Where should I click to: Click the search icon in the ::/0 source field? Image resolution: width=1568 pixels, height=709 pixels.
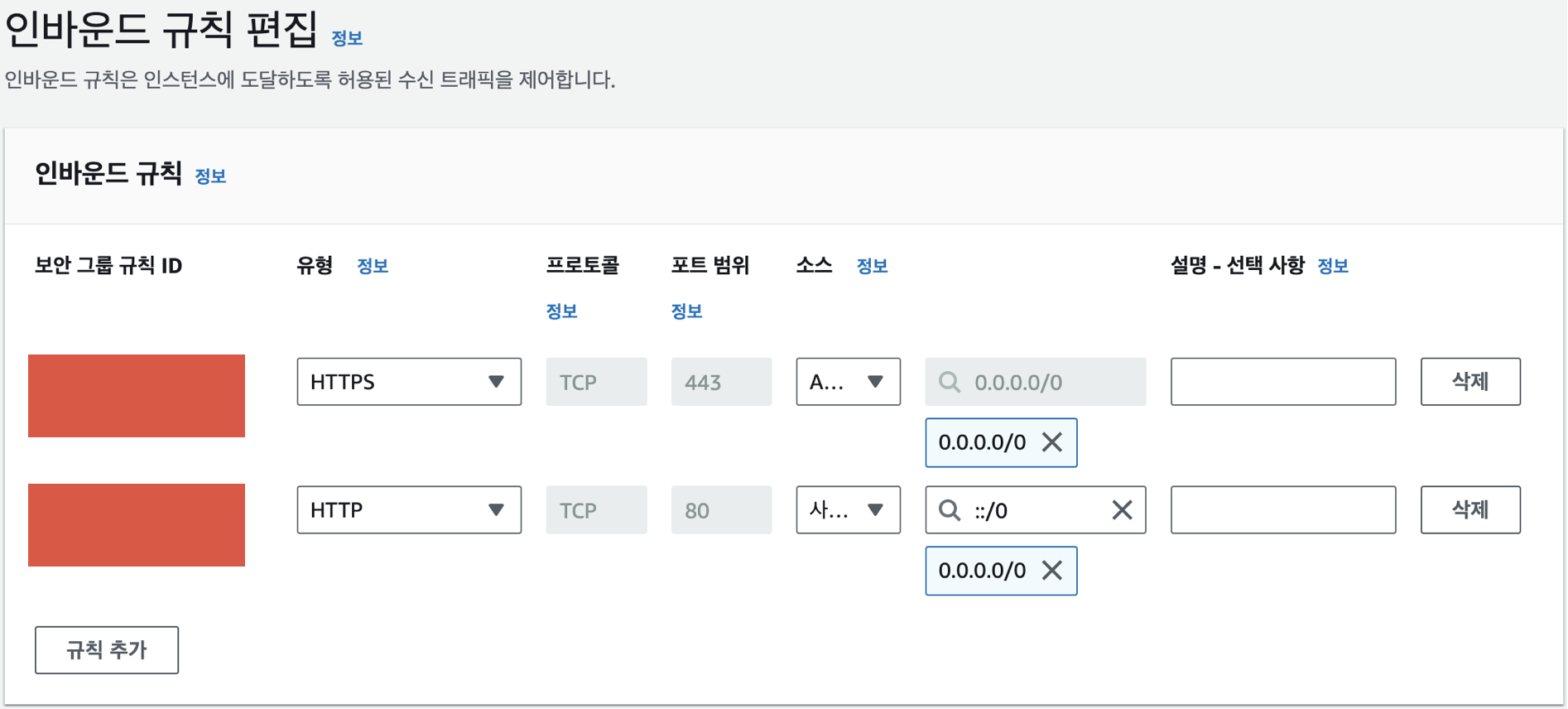[950, 510]
